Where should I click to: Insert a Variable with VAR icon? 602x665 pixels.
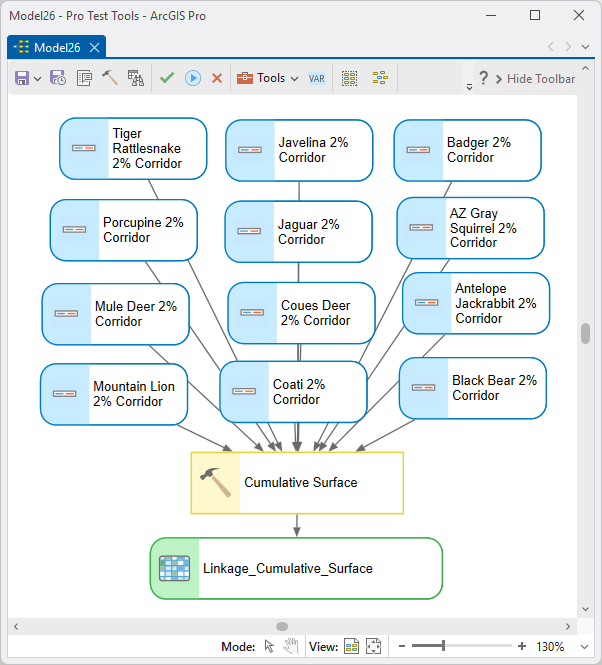click(317, 78)
